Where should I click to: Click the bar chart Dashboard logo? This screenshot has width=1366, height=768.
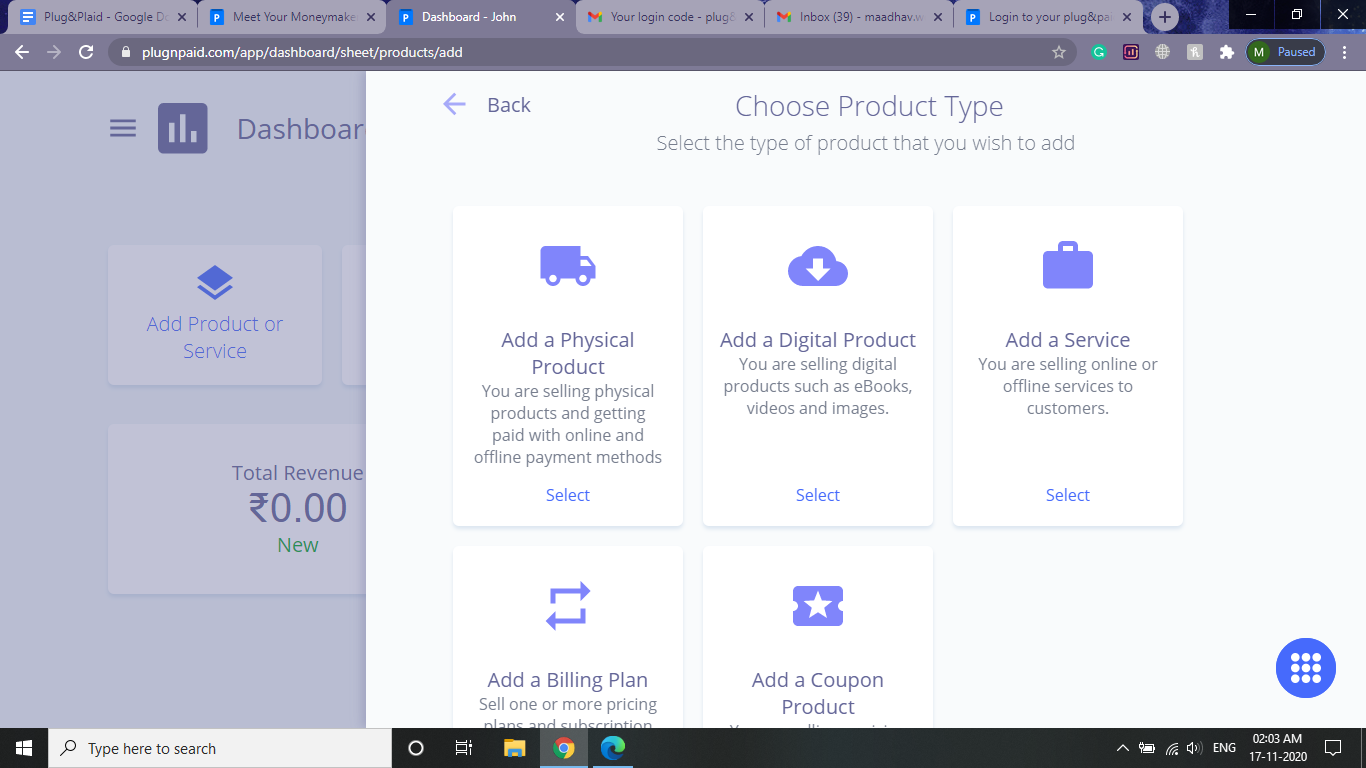[x=183, y=128]
